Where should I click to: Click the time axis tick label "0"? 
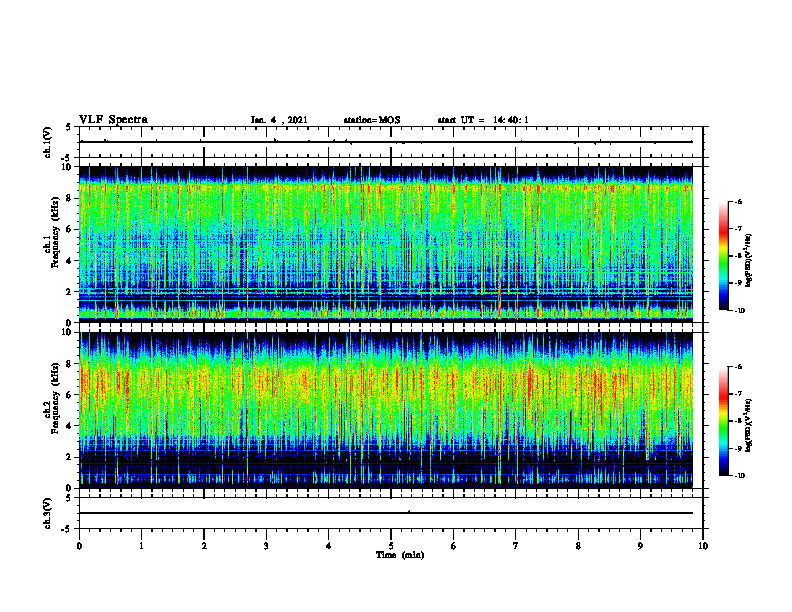click(79, 546)
